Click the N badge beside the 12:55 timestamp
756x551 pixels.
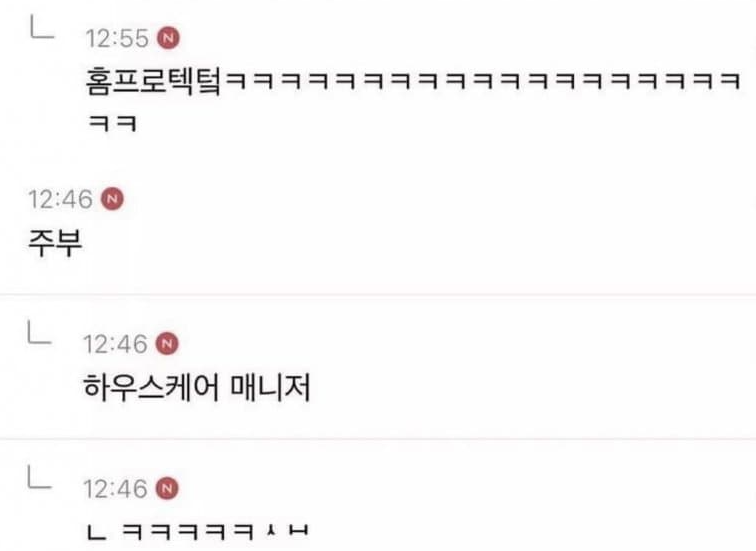[x=168, y=38]
